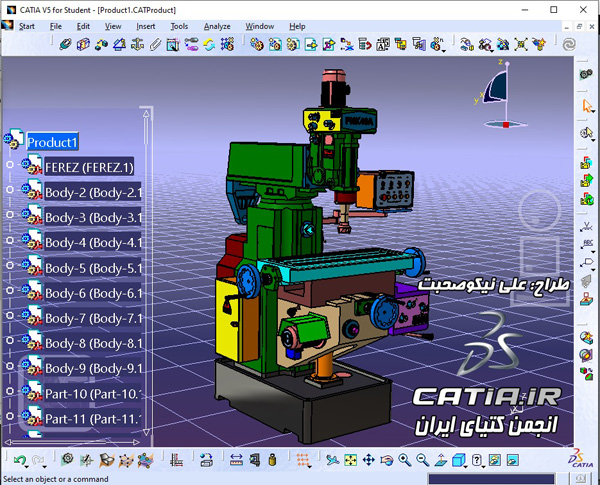Viewport: 600px width, 485px height.
Task: Select the Contact Constraint tool
Action: pos(83,44)
